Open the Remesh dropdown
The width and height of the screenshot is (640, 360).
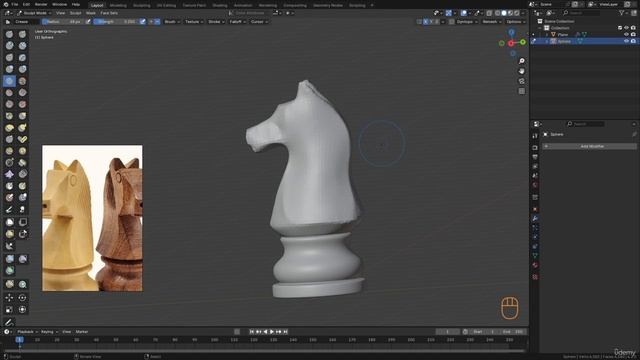coord(491,22)
